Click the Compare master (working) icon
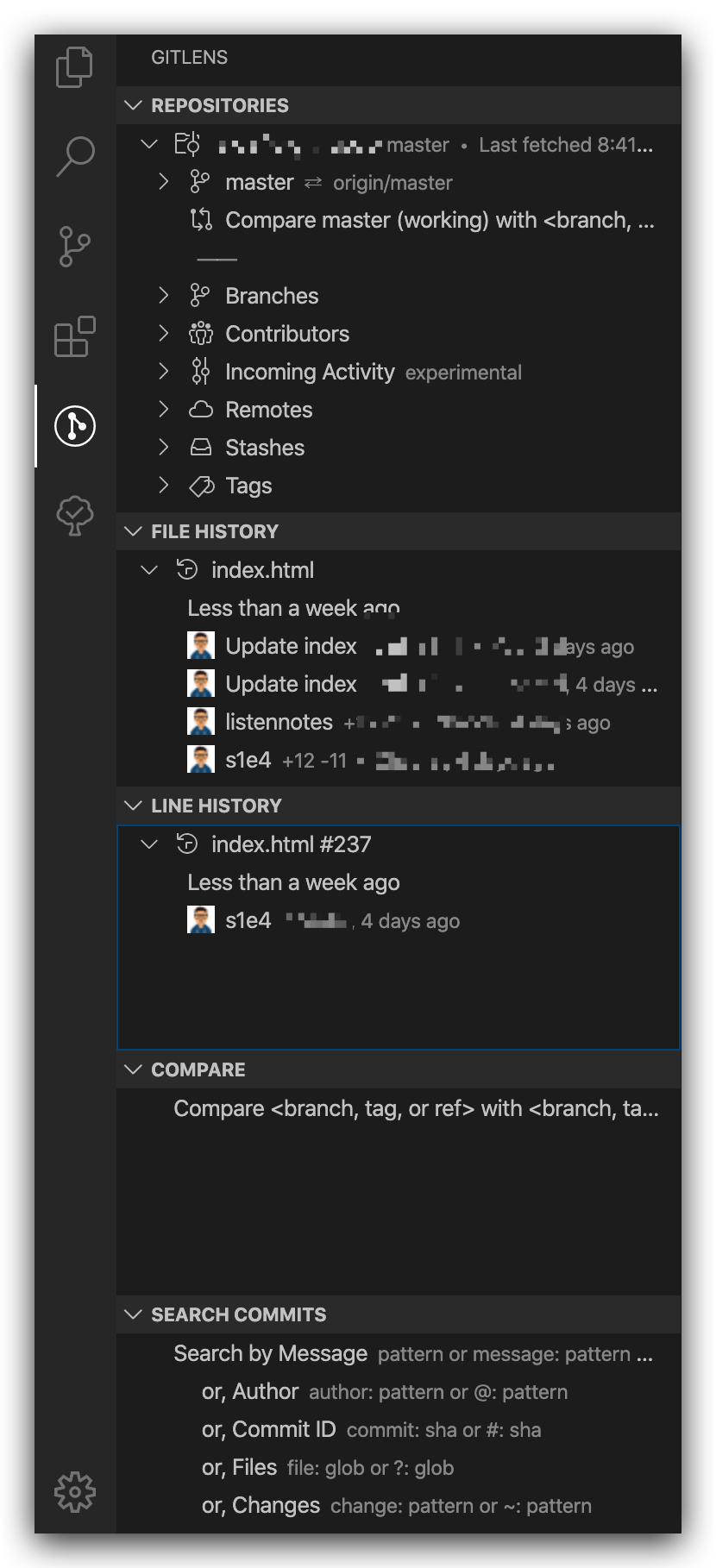Screen dimensions: 716x1568 (201, 220)
